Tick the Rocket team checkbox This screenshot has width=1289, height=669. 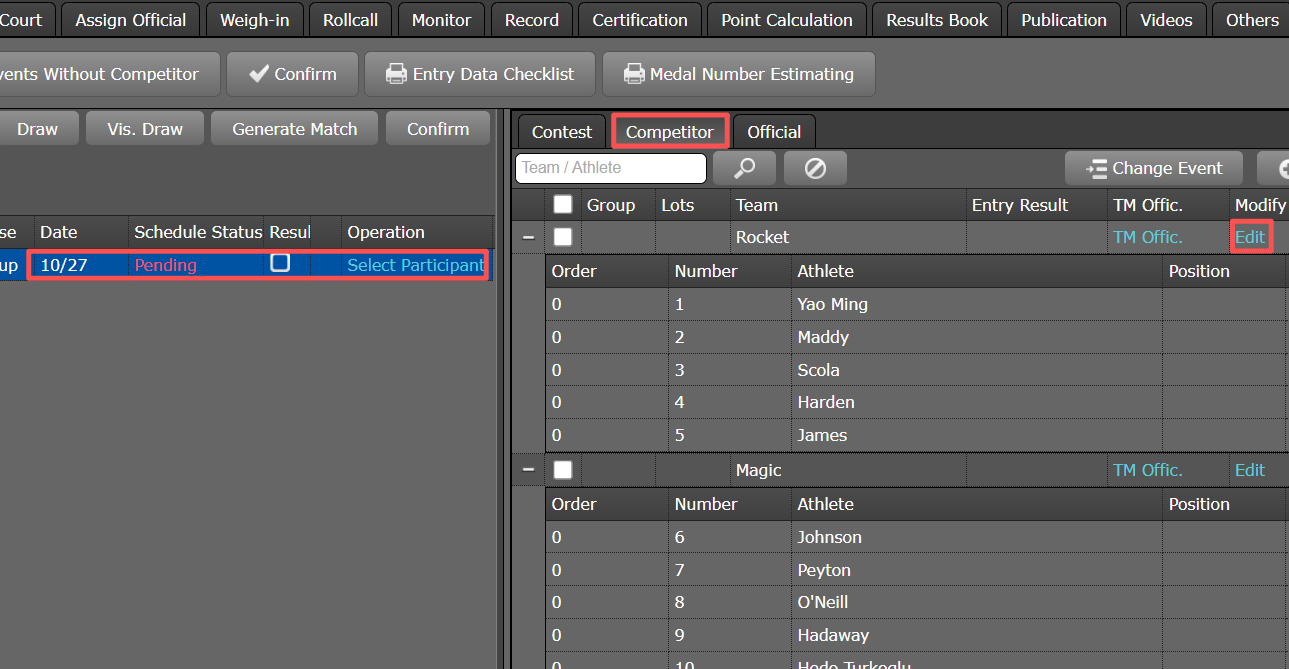(563, 237)
